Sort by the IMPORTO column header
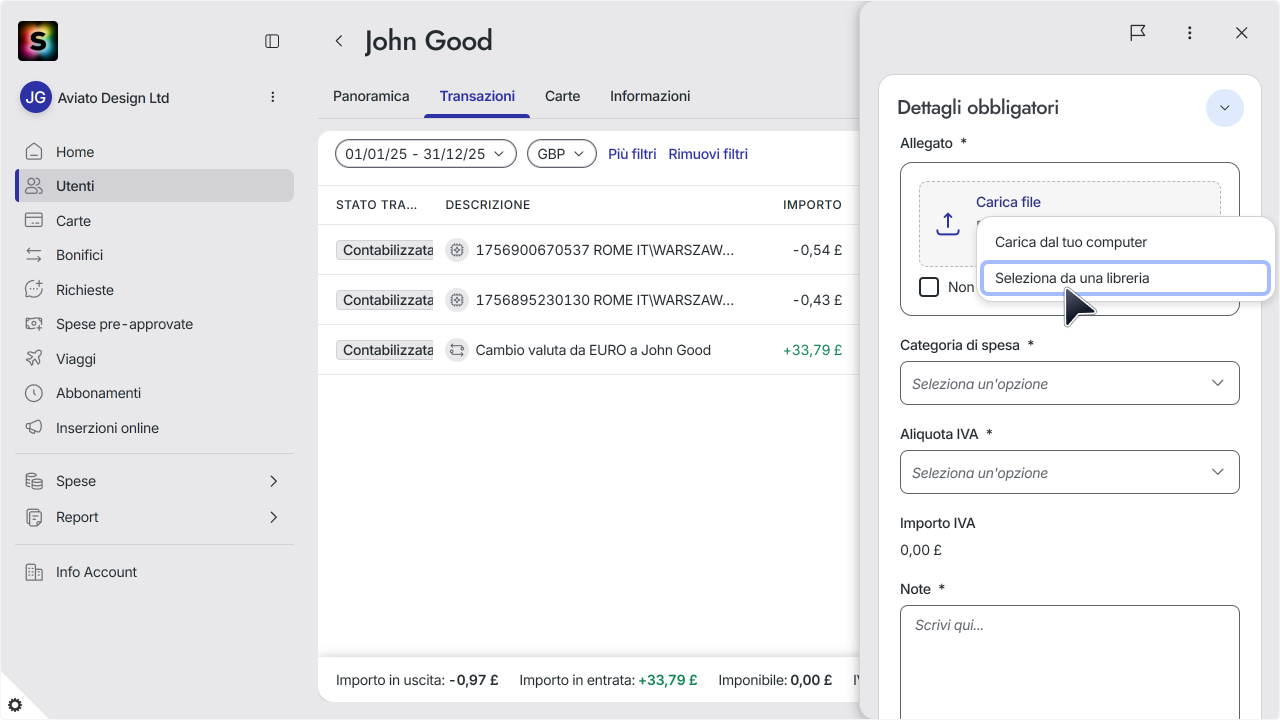 coord(812,205)
